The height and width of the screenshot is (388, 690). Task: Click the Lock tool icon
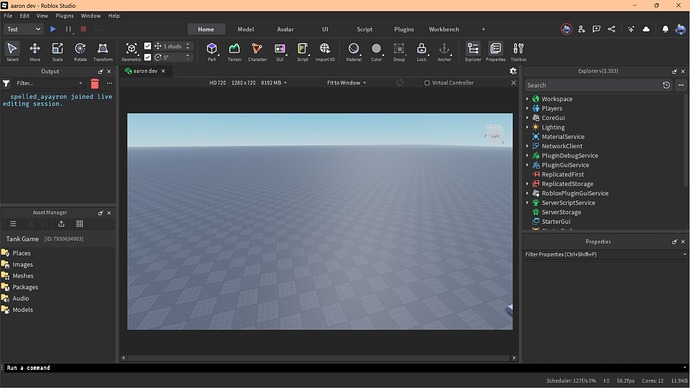click(x=422, y=51)
